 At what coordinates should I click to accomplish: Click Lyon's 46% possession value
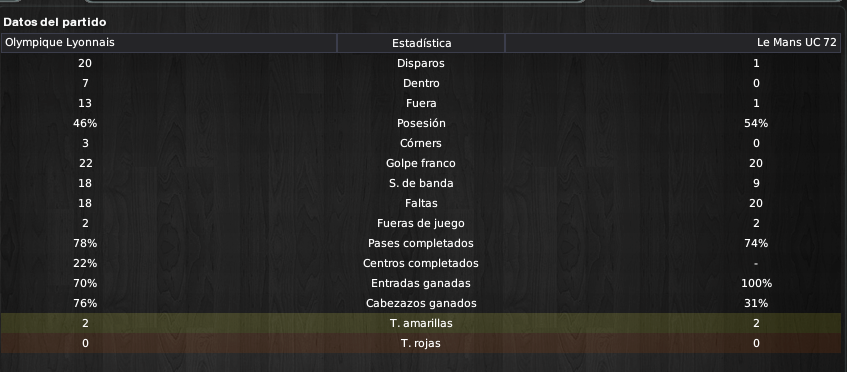85,123
